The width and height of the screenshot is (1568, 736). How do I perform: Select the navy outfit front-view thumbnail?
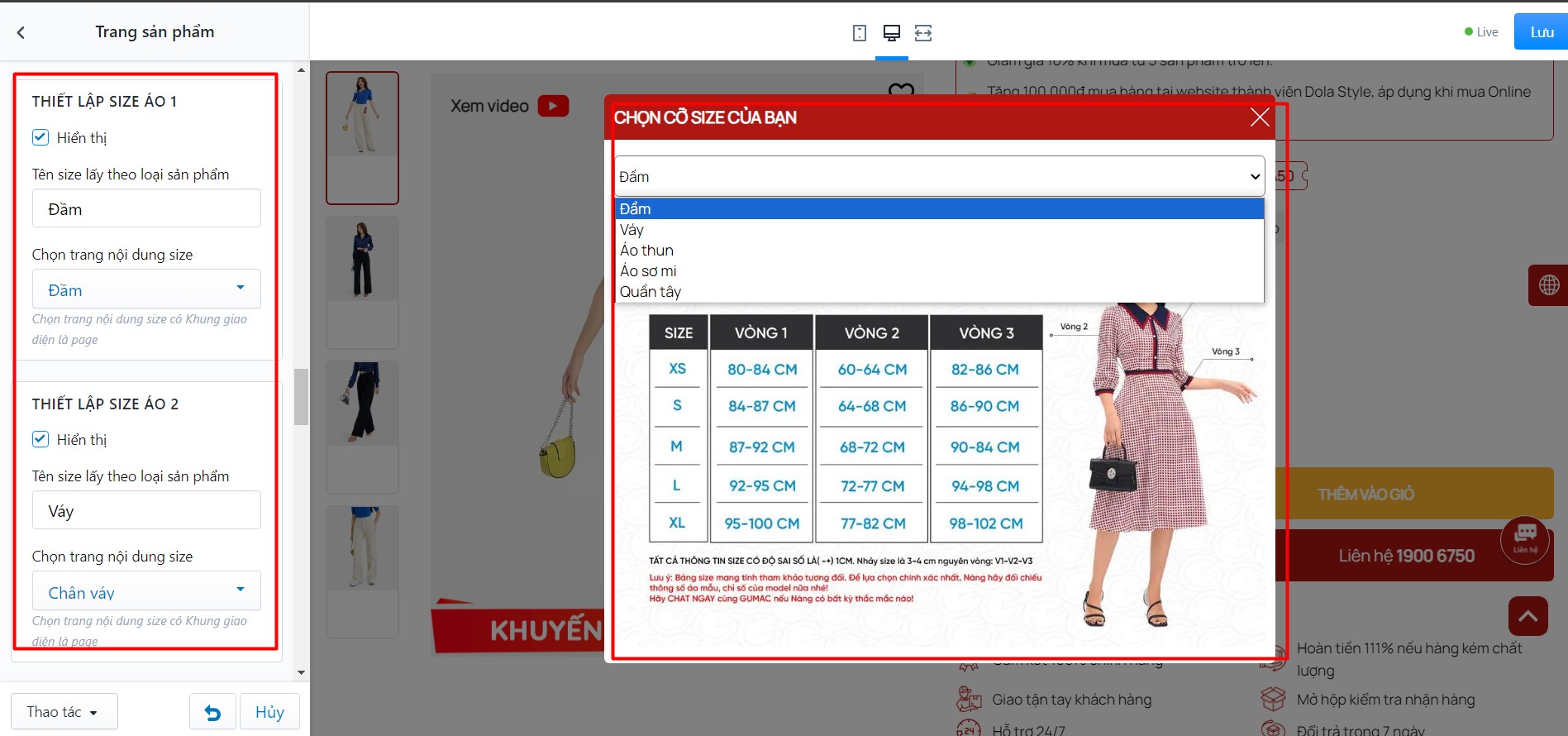(x=362, y=282)
